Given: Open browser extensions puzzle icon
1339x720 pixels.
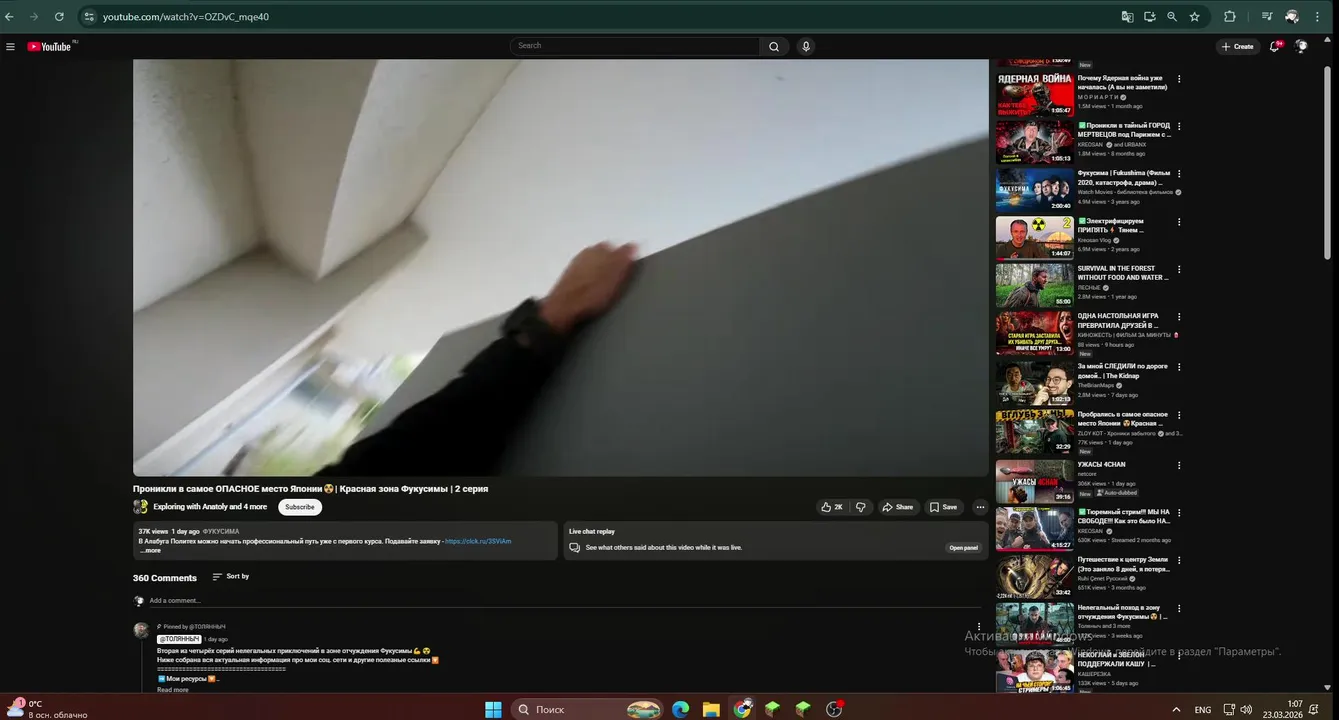Looking at the screenshot, I should [x=1230, y=17].
